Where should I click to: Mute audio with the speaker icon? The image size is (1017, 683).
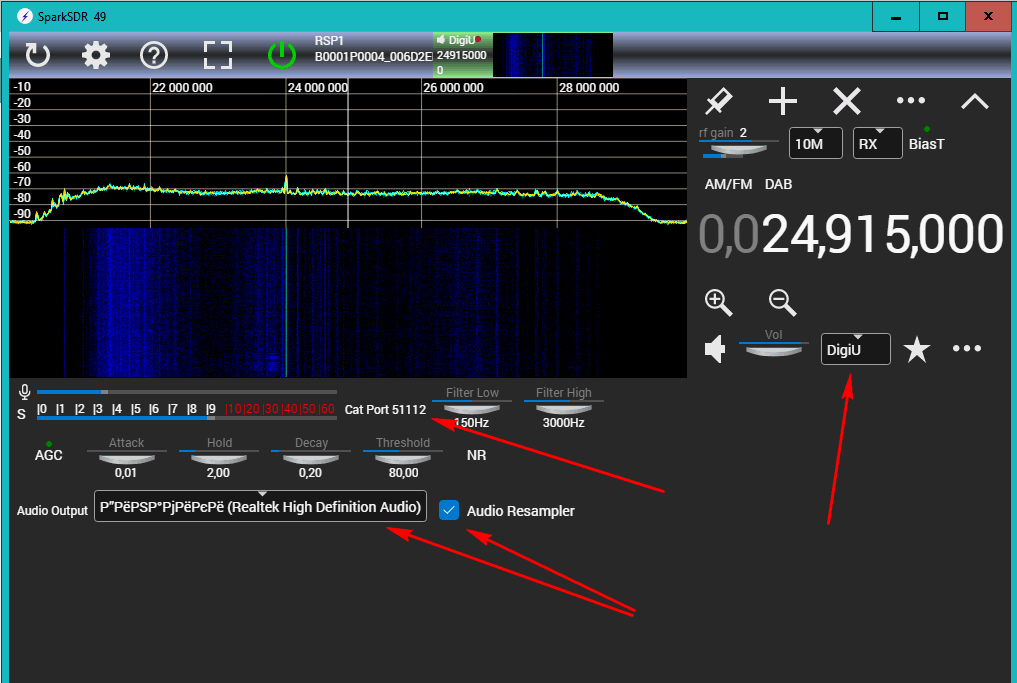pos(715,349)
